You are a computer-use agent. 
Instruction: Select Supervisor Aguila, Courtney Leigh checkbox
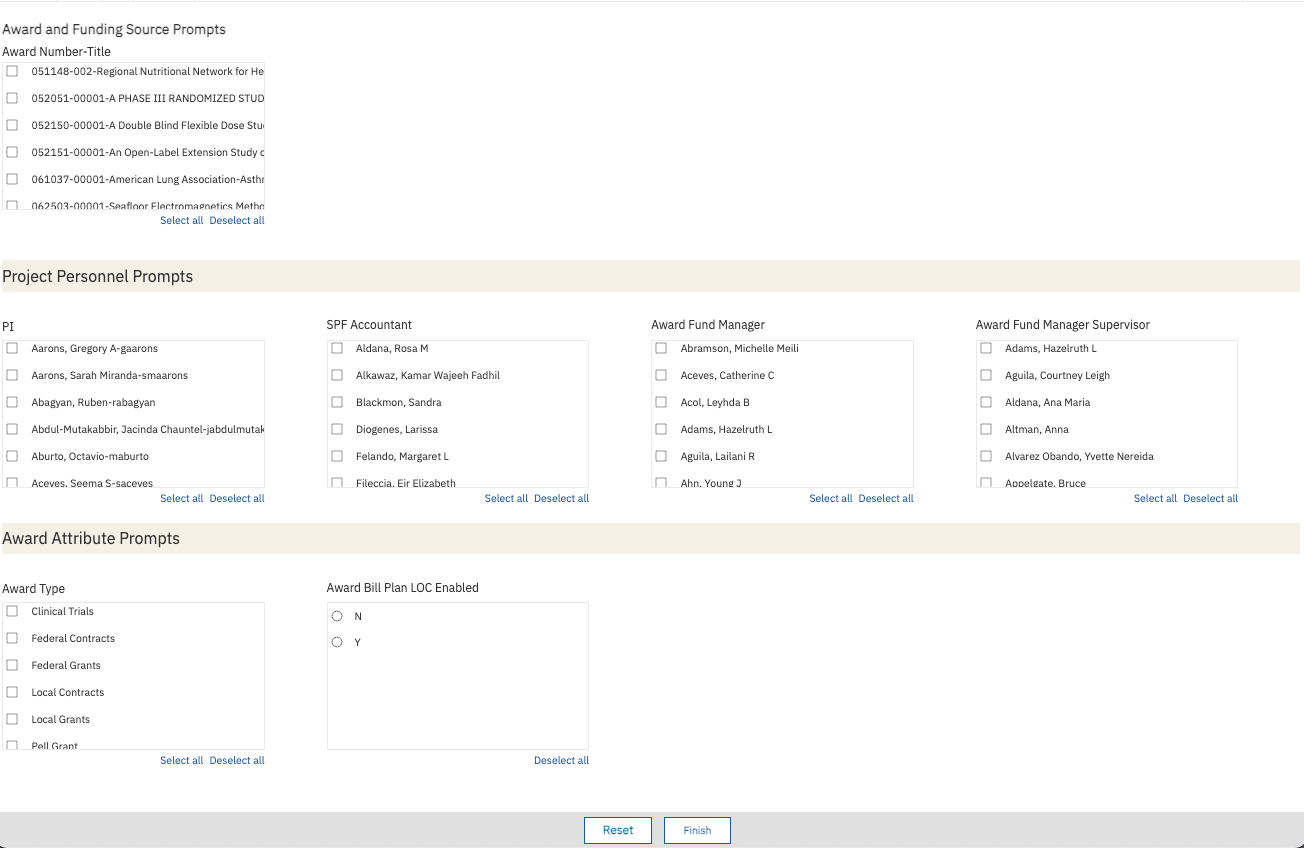pos(986,375)
